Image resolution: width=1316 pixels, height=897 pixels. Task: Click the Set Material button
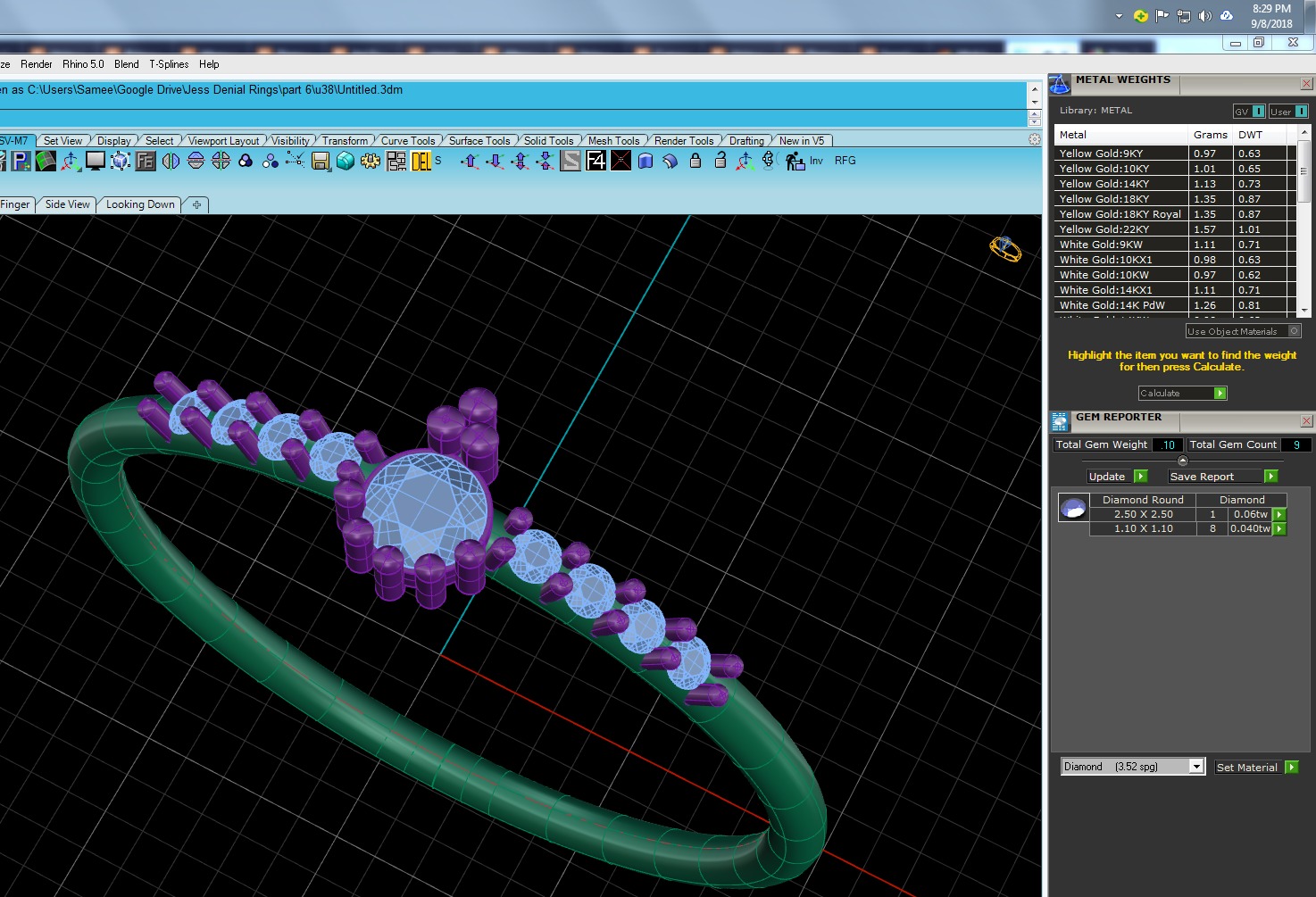point(1256,768)
